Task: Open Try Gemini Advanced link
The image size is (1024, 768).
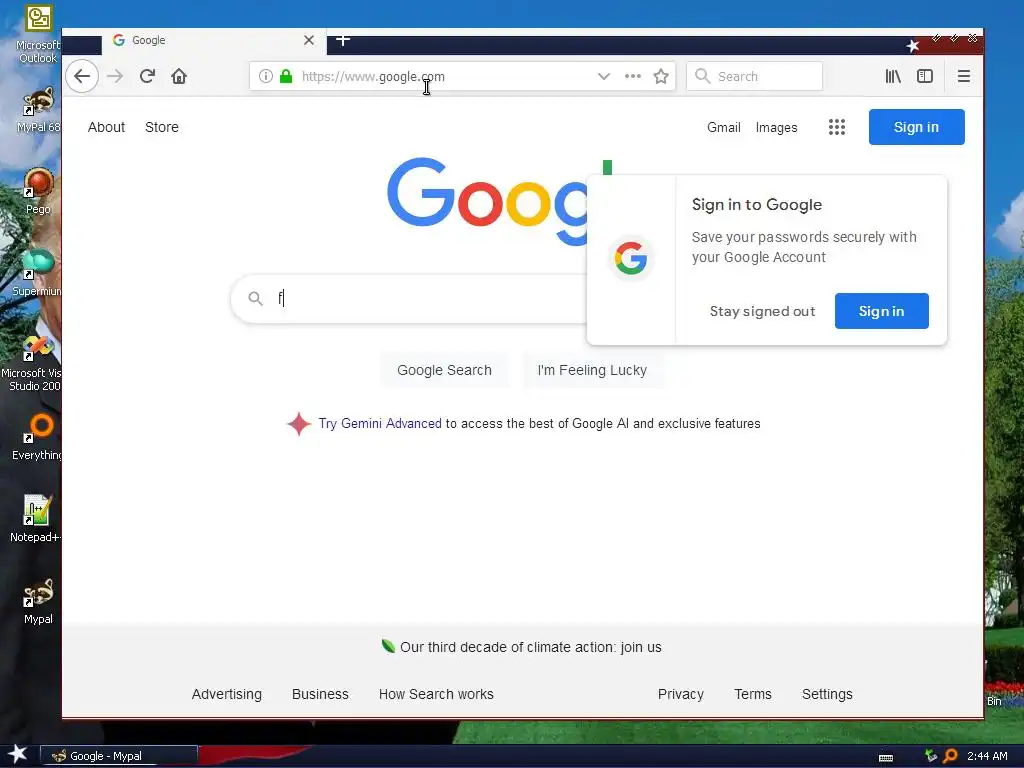Action: tap(380, 424)
